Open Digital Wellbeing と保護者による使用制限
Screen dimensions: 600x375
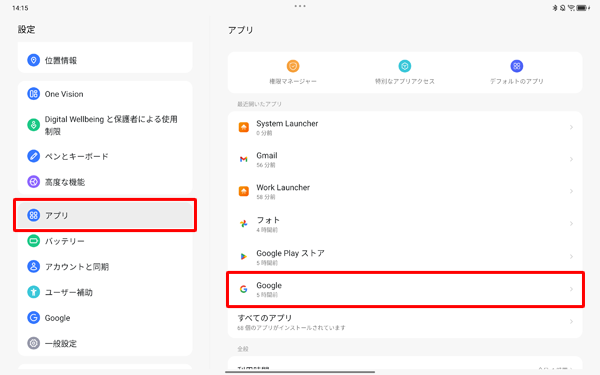pyautogui.click(x=105, y=125)
